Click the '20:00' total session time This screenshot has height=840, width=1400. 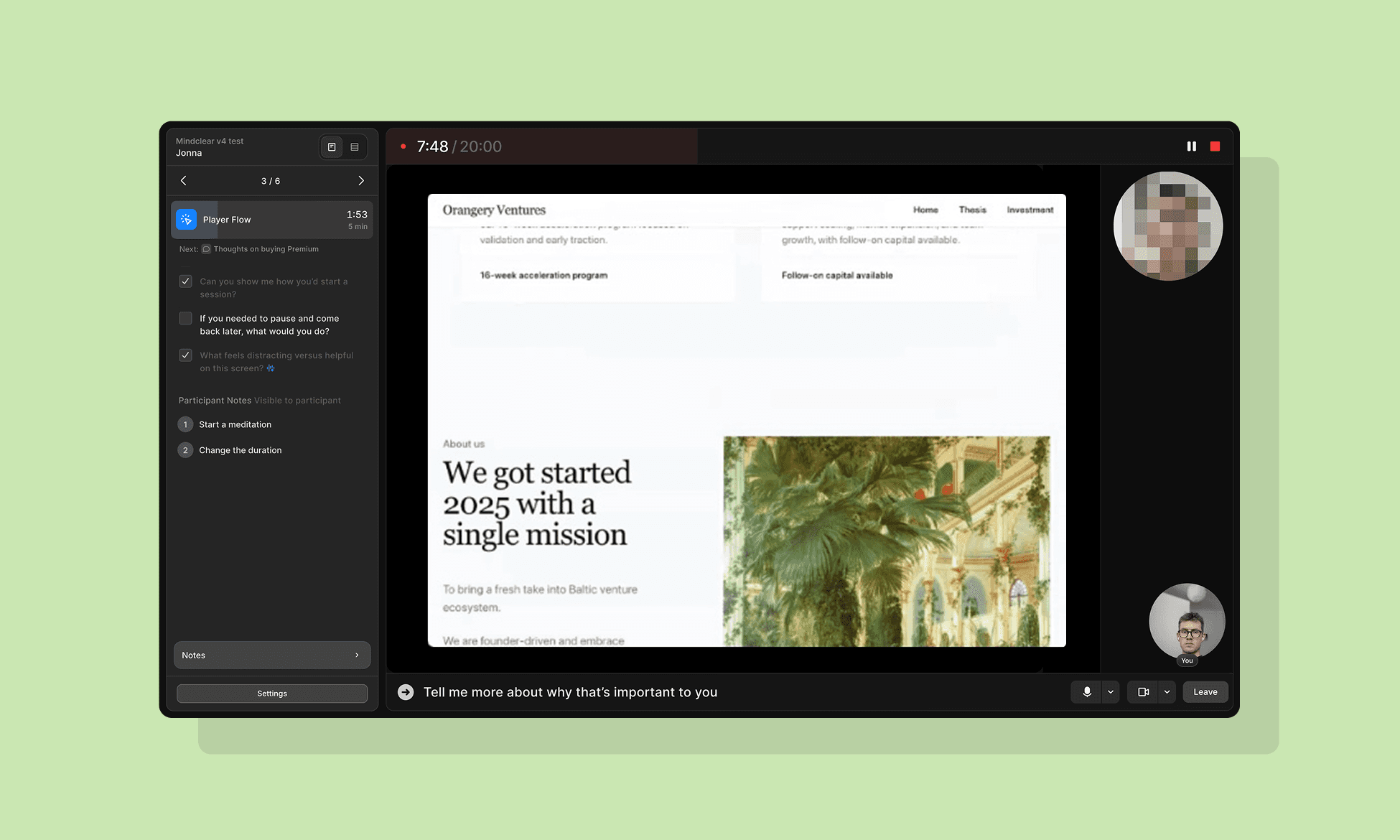click(480, 146)
